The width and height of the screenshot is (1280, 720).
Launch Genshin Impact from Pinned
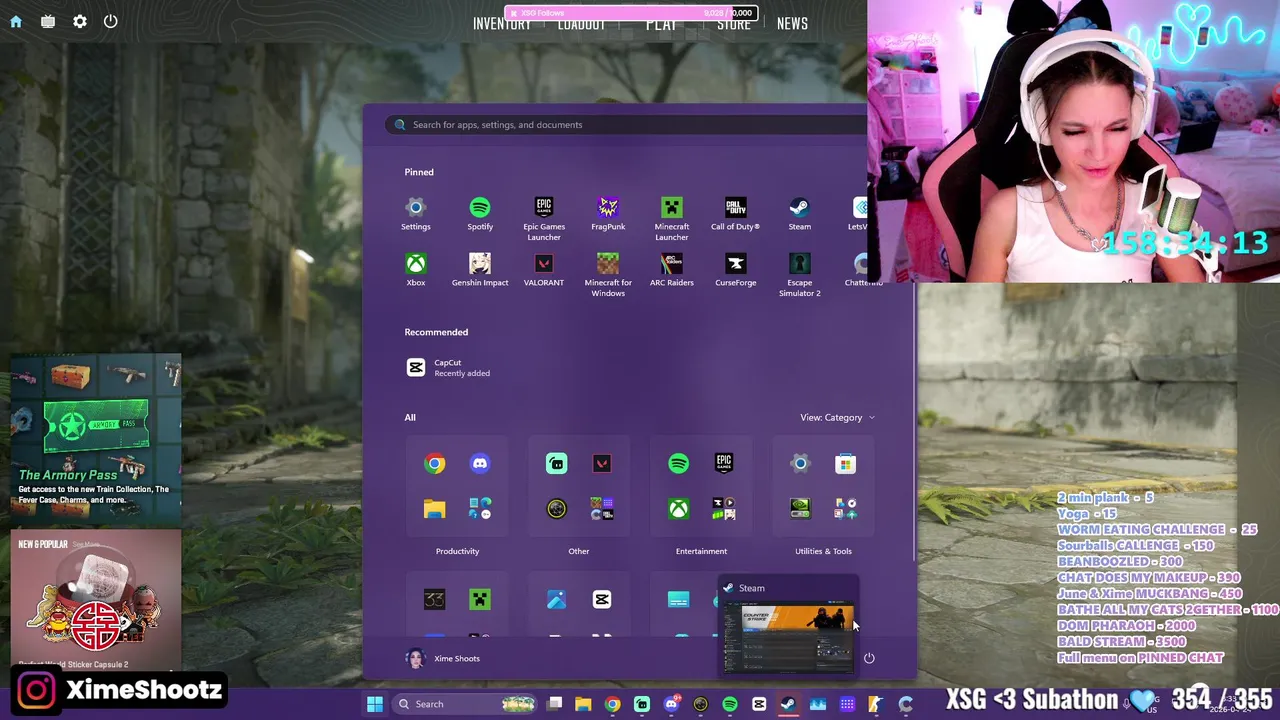click(480, 270)
